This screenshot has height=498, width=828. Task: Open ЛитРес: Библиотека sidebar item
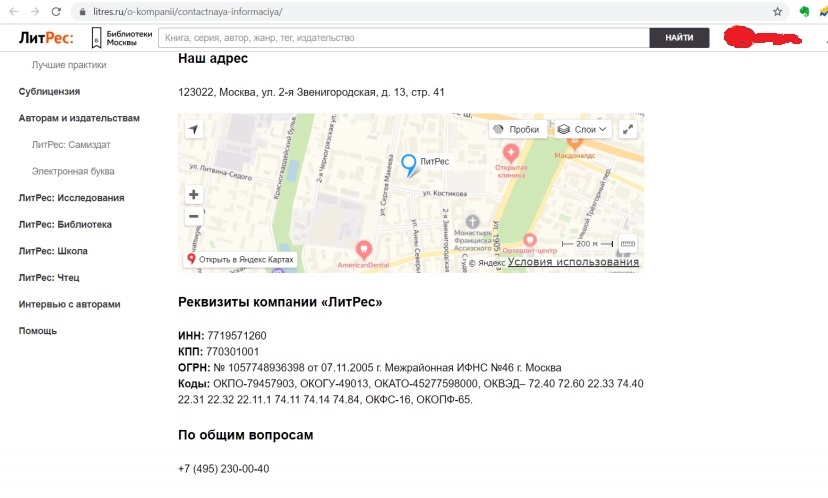65,224
